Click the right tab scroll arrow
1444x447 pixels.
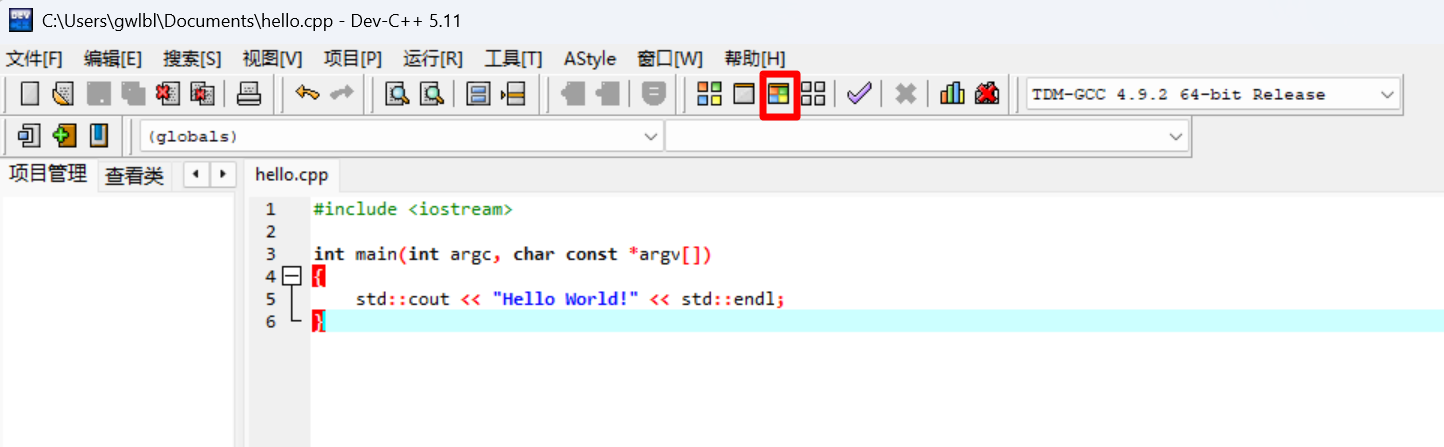point(222,174)
